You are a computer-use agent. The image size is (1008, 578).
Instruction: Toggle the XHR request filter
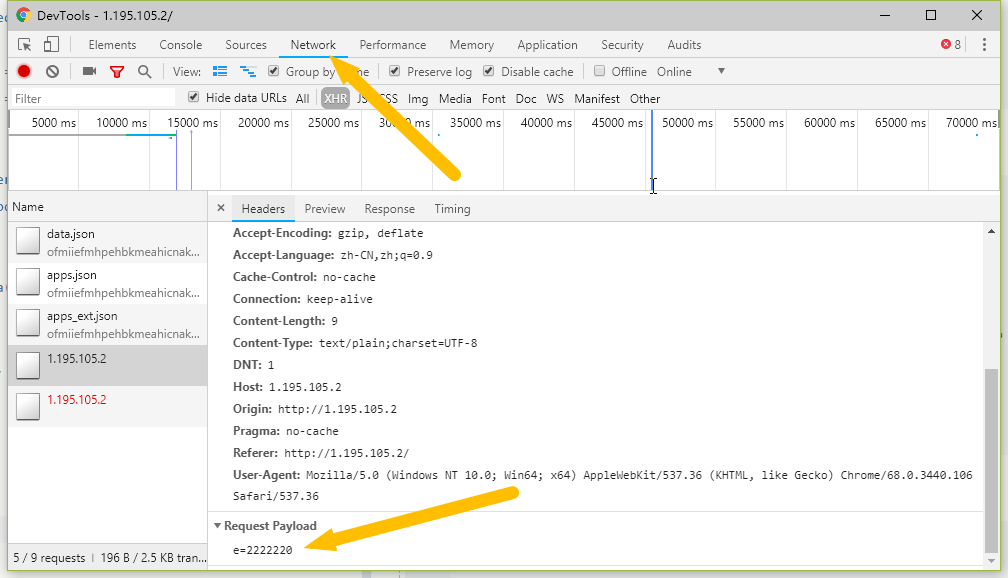pyautogui.click(x=336, y=98)
